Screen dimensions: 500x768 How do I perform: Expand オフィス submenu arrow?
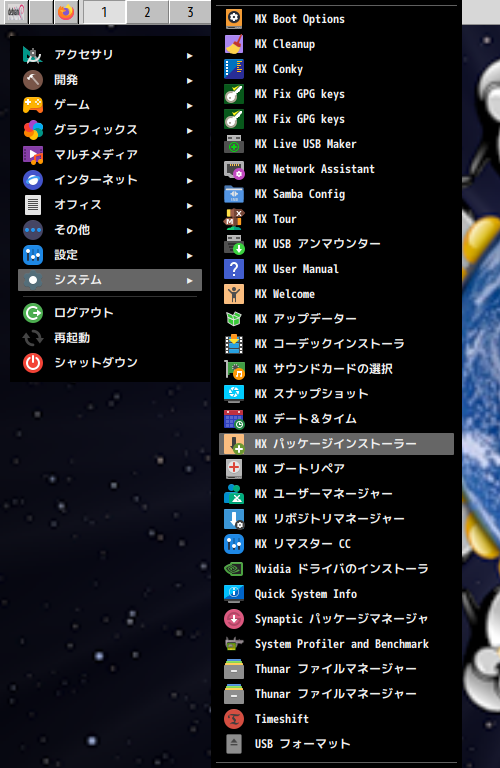point(190,205)
